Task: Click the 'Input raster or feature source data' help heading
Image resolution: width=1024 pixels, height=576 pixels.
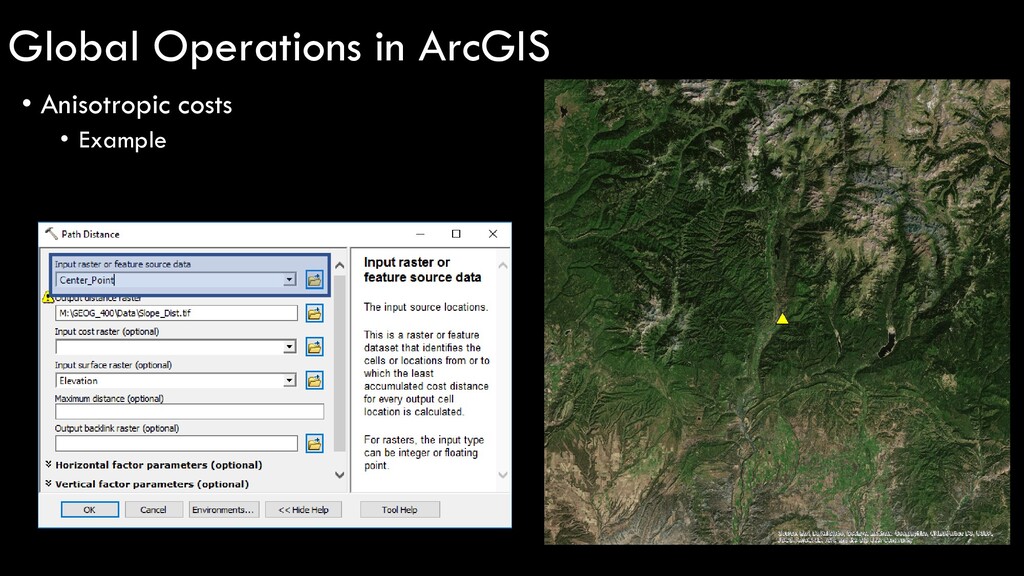Action: (x=423, y=270)
